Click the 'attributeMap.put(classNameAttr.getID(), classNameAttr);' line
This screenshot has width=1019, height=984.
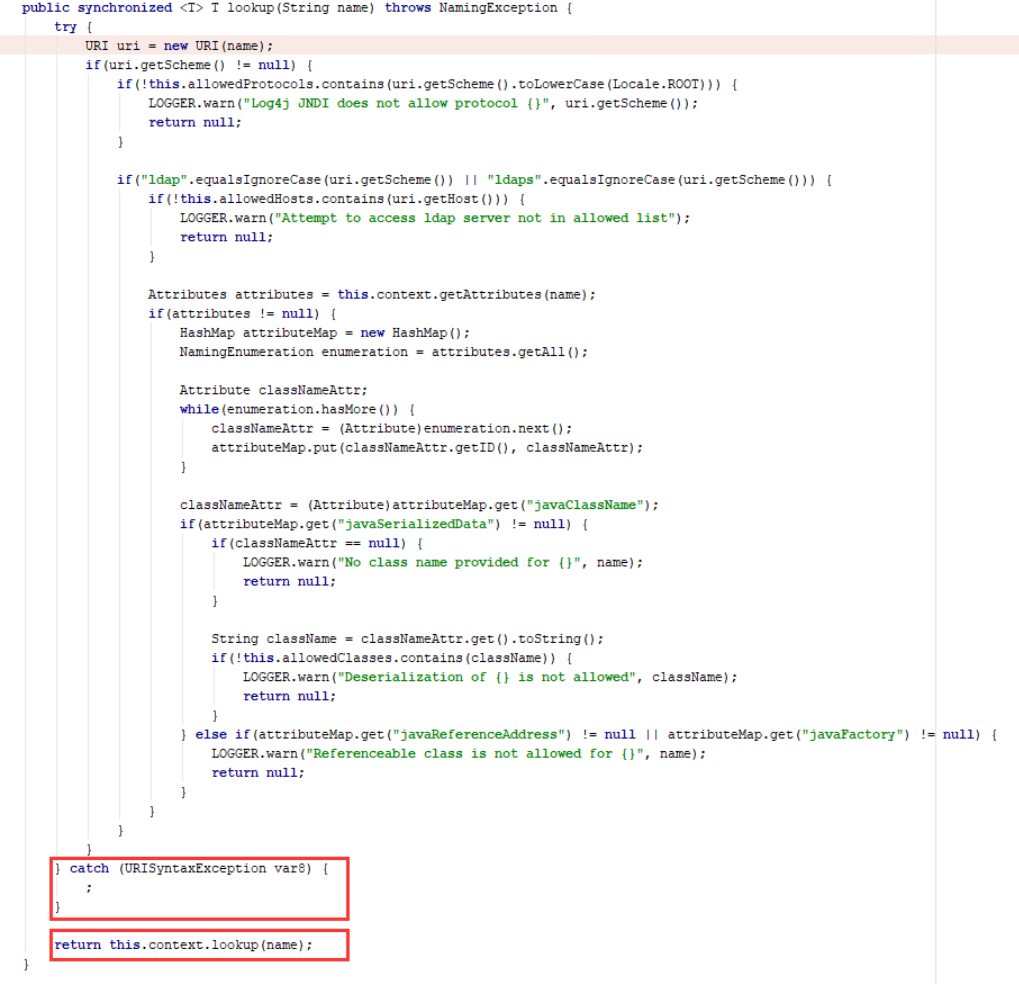point(427,447)
